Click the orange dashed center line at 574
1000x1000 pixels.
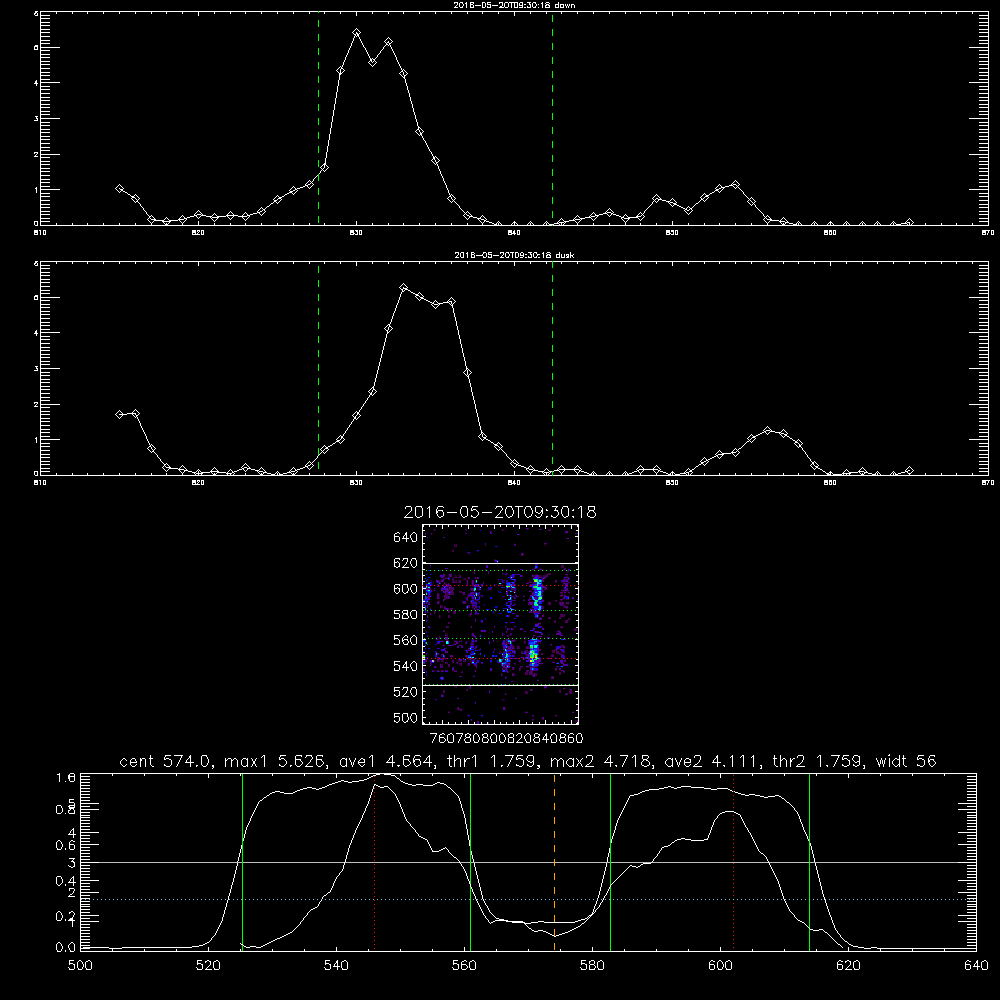coord(554,862)
